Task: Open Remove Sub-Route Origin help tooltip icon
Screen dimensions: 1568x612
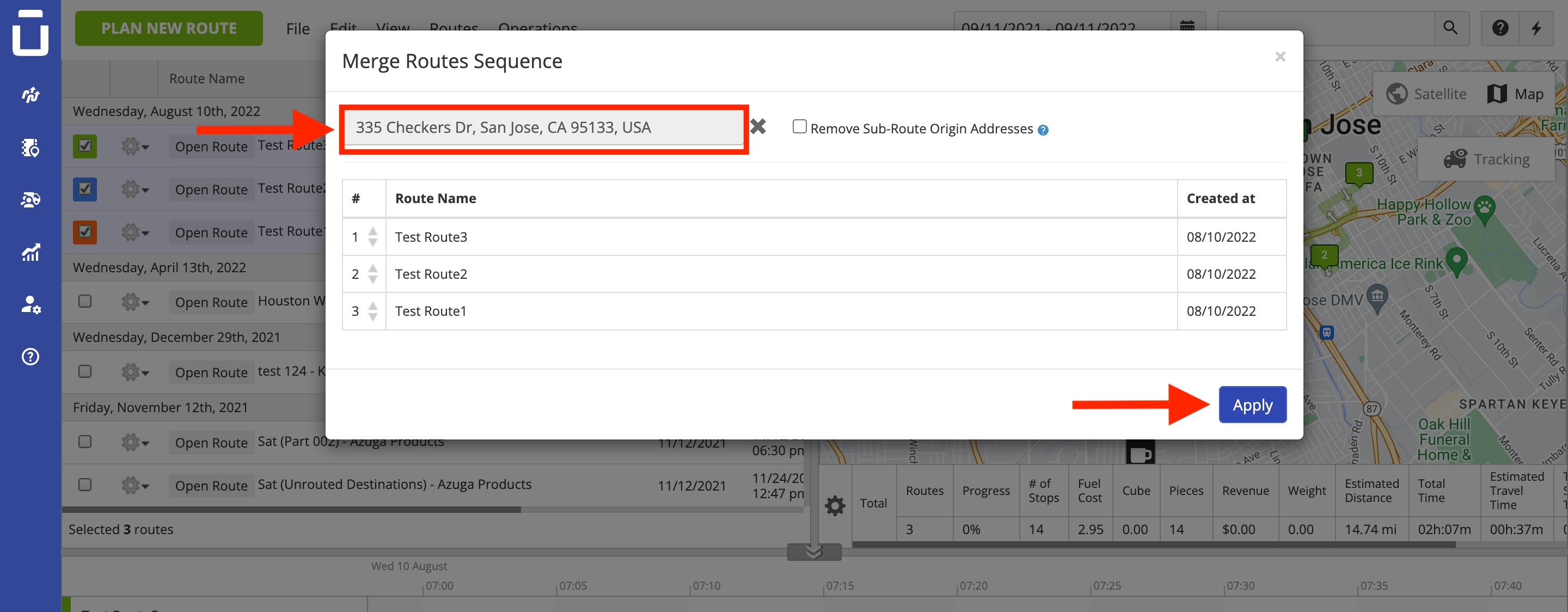Action: click(x=1043, y=130)
